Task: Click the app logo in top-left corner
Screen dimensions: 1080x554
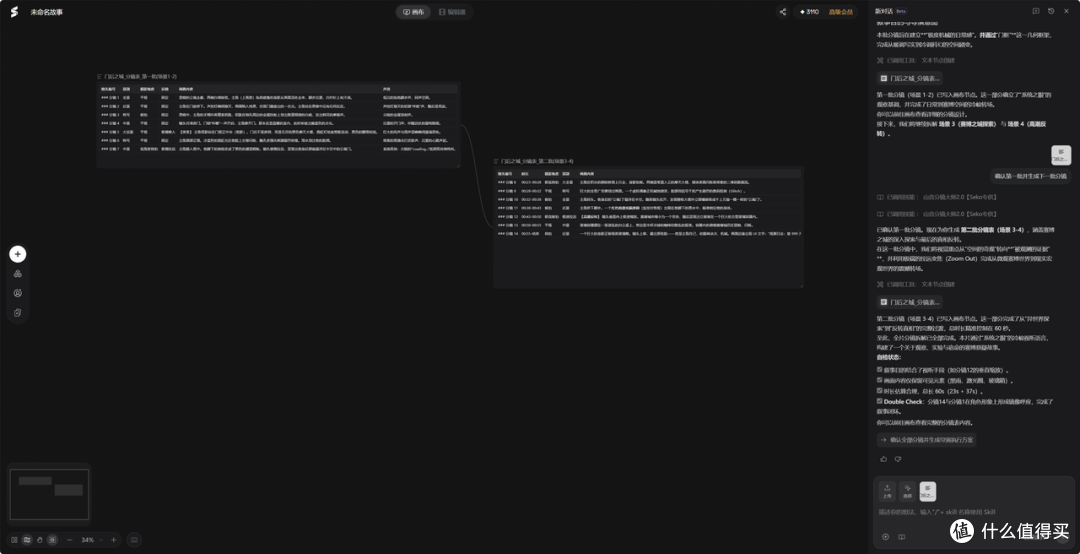Action: [14, 12]
